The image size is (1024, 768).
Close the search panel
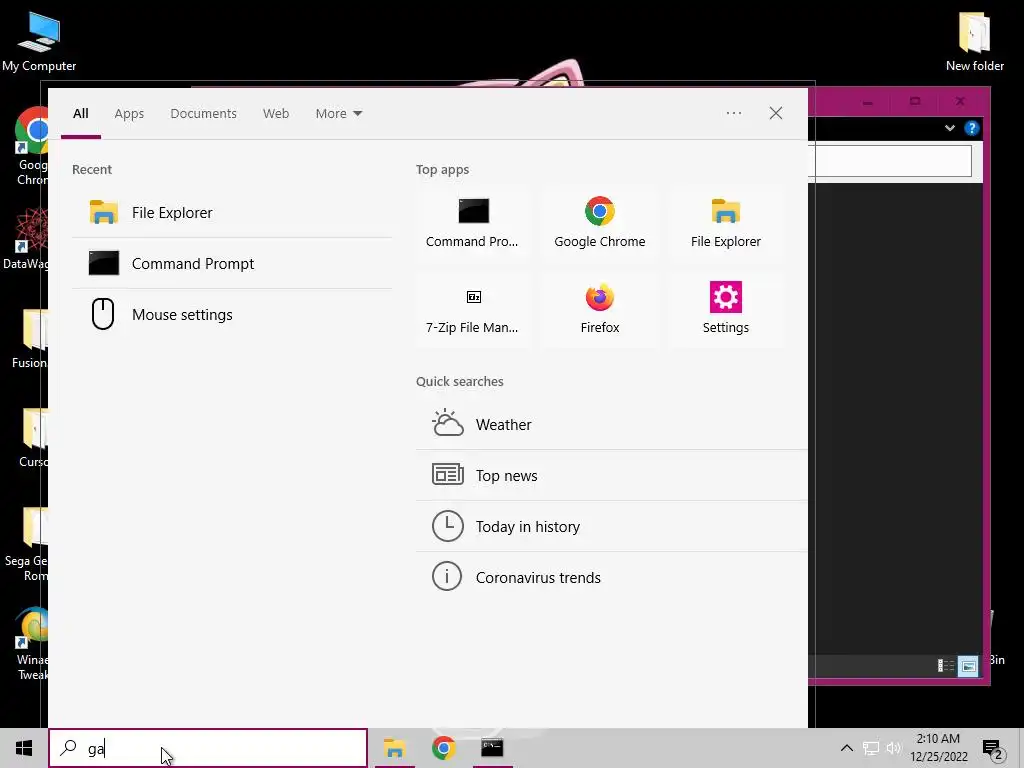click(x=775, y=113)
